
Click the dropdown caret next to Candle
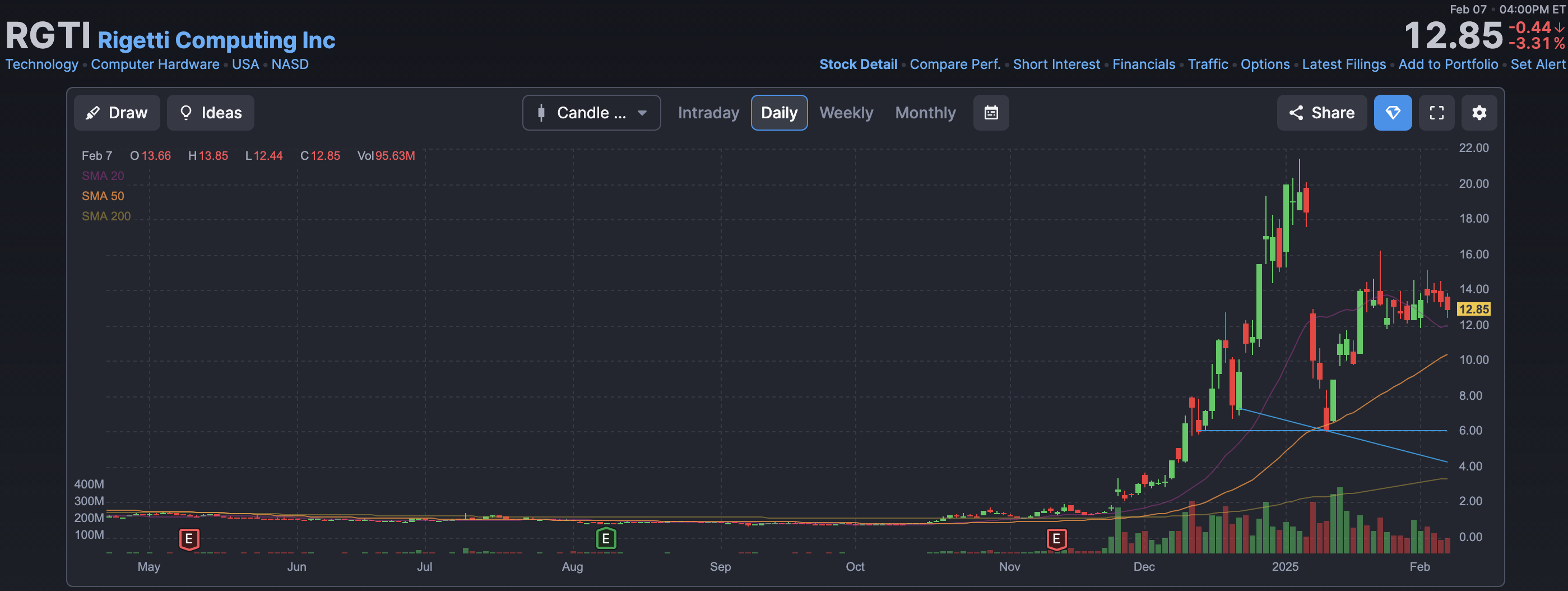[642, 113]
